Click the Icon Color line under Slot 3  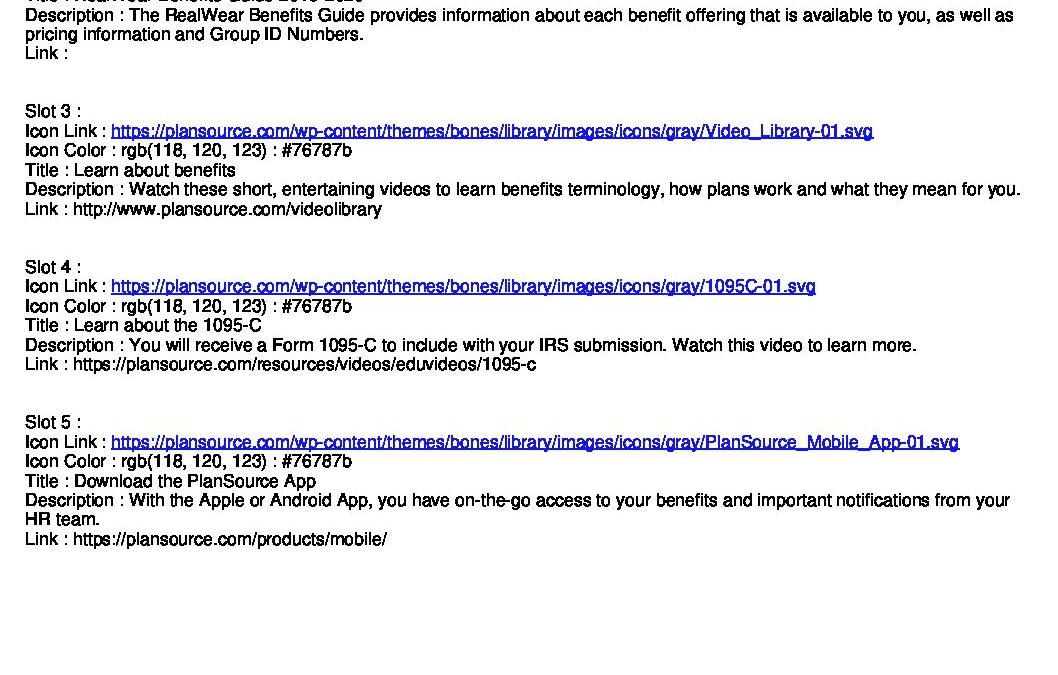coord(188,151)
